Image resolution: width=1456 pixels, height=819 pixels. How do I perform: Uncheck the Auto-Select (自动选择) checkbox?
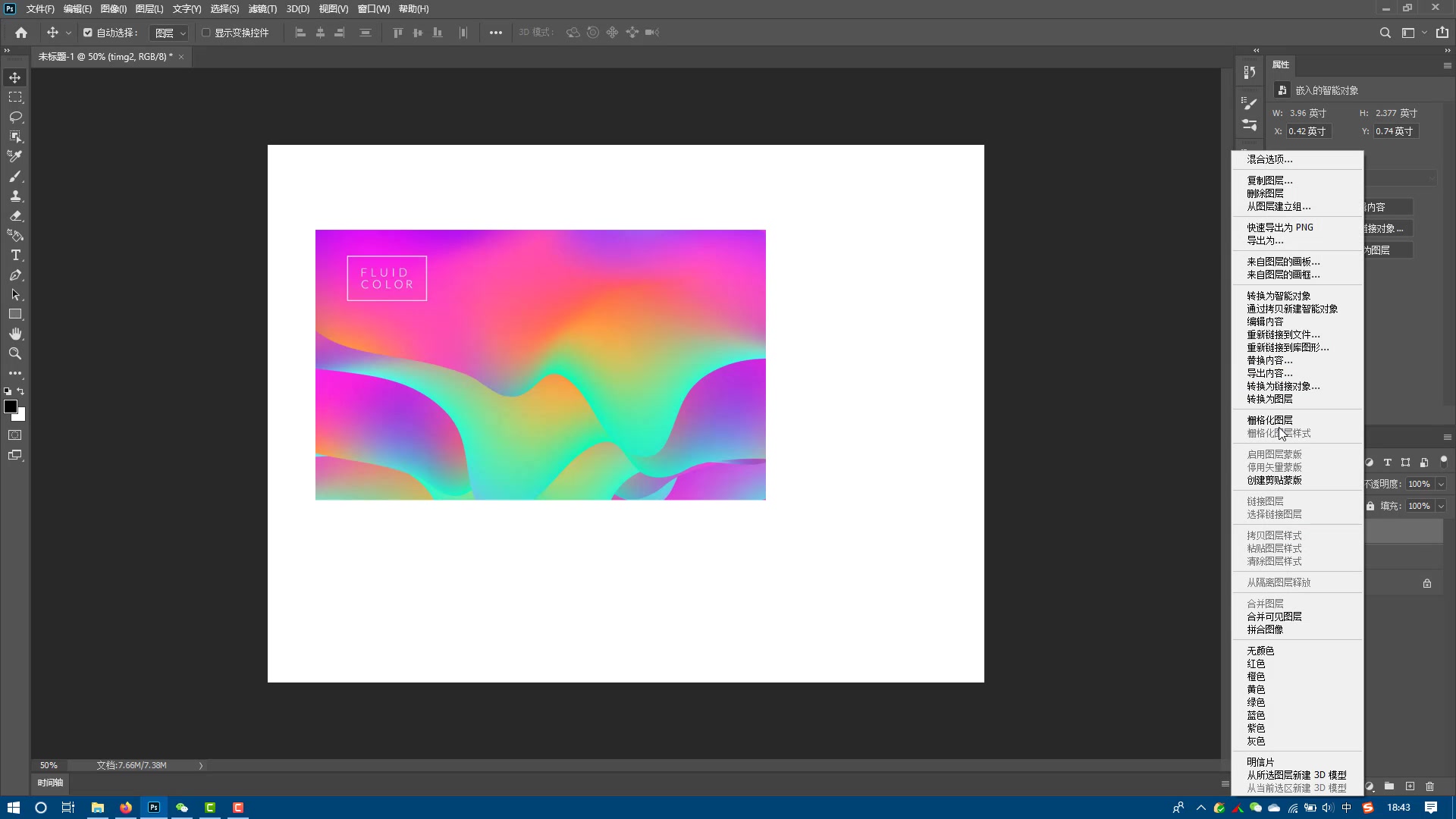click(88, 33)
